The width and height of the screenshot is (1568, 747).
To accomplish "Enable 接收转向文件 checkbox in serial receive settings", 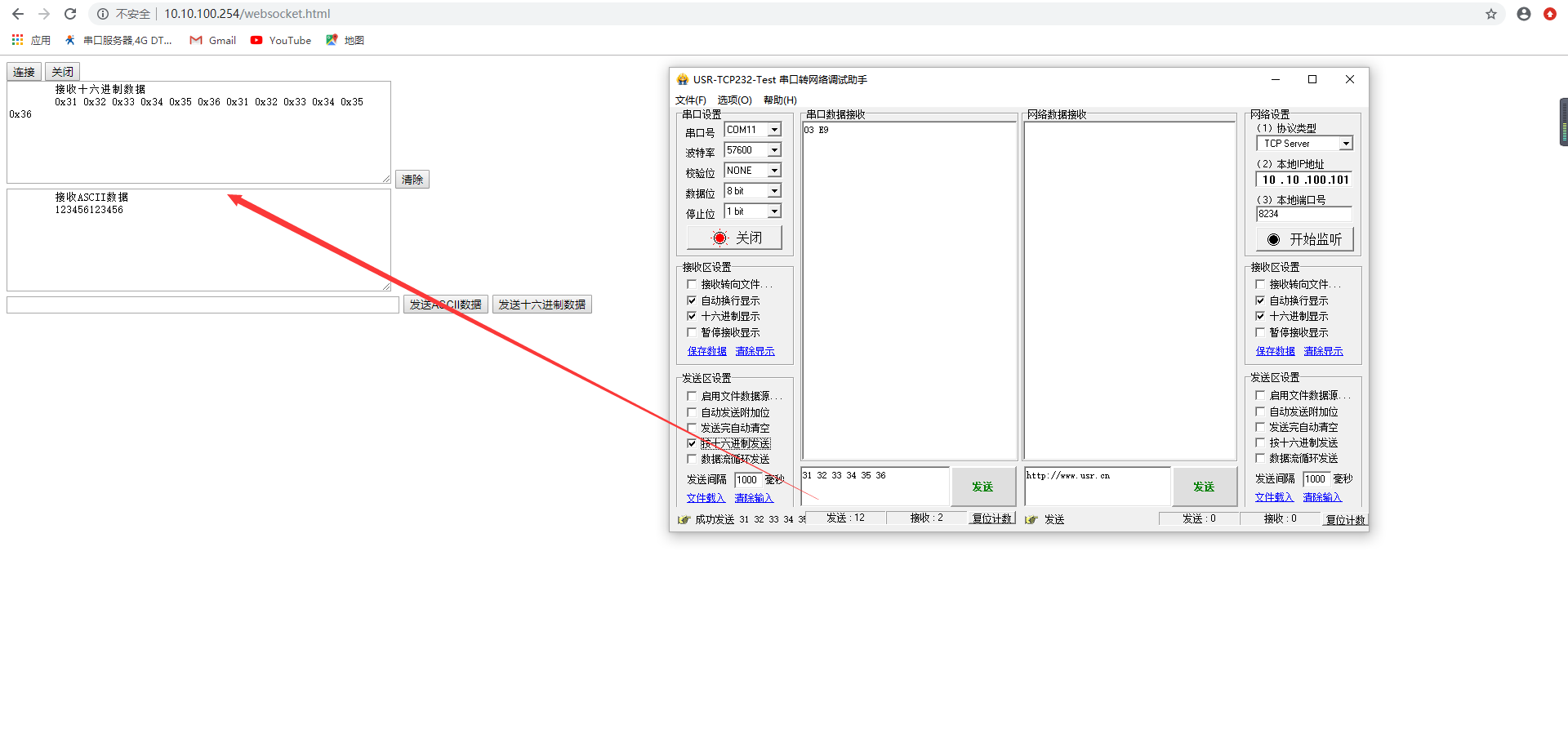I will 692,284.
